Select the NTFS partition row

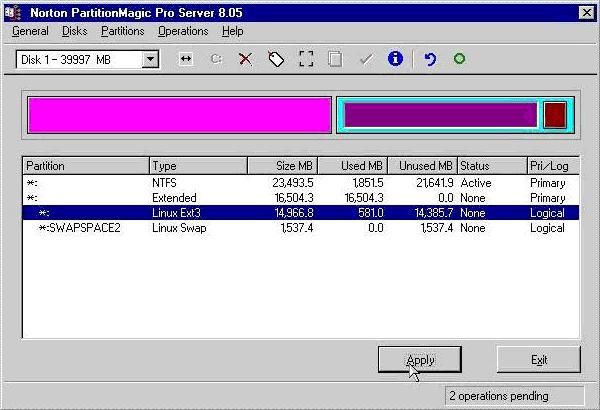301,183
